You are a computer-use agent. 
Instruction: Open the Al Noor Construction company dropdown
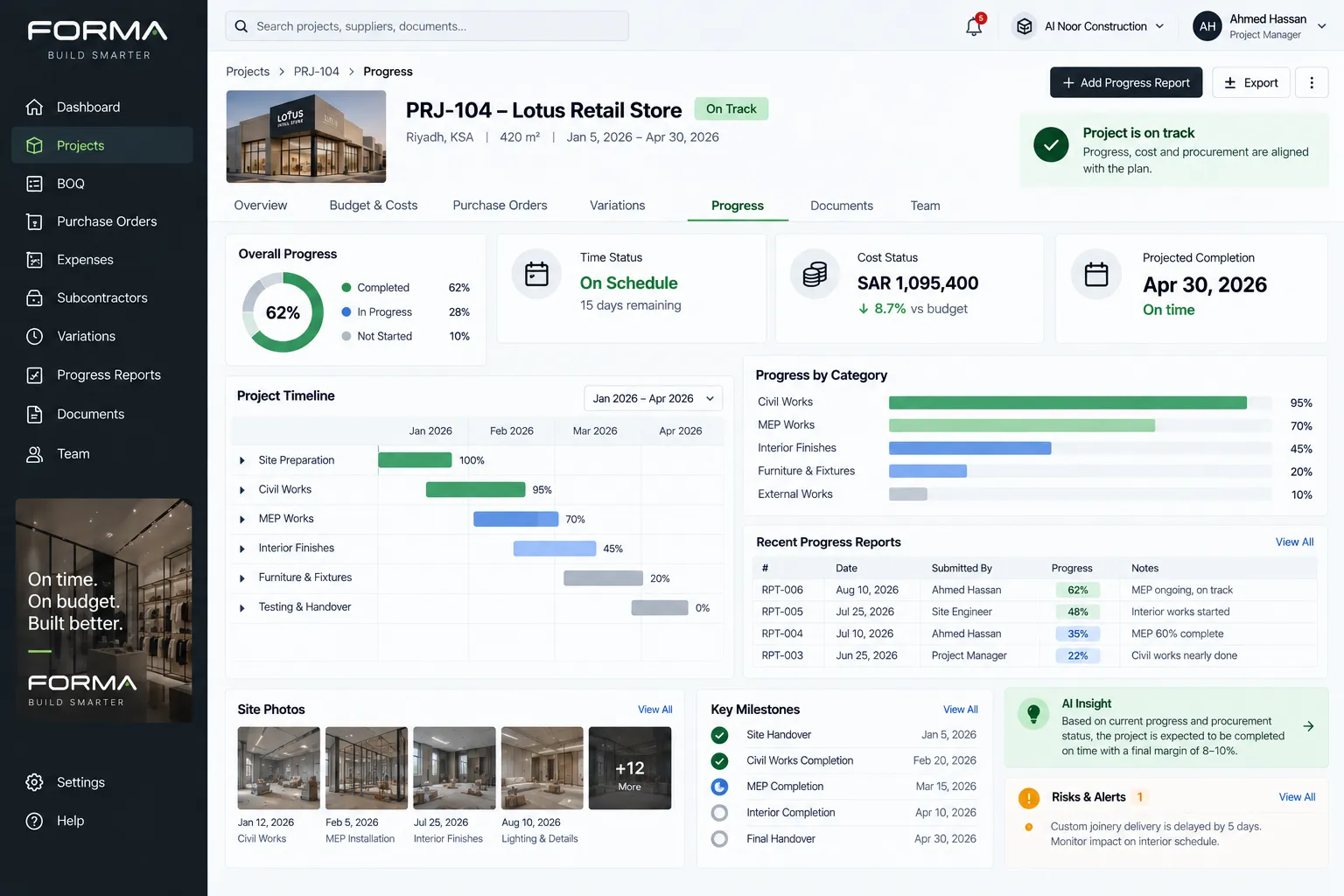click(1088, 26)
